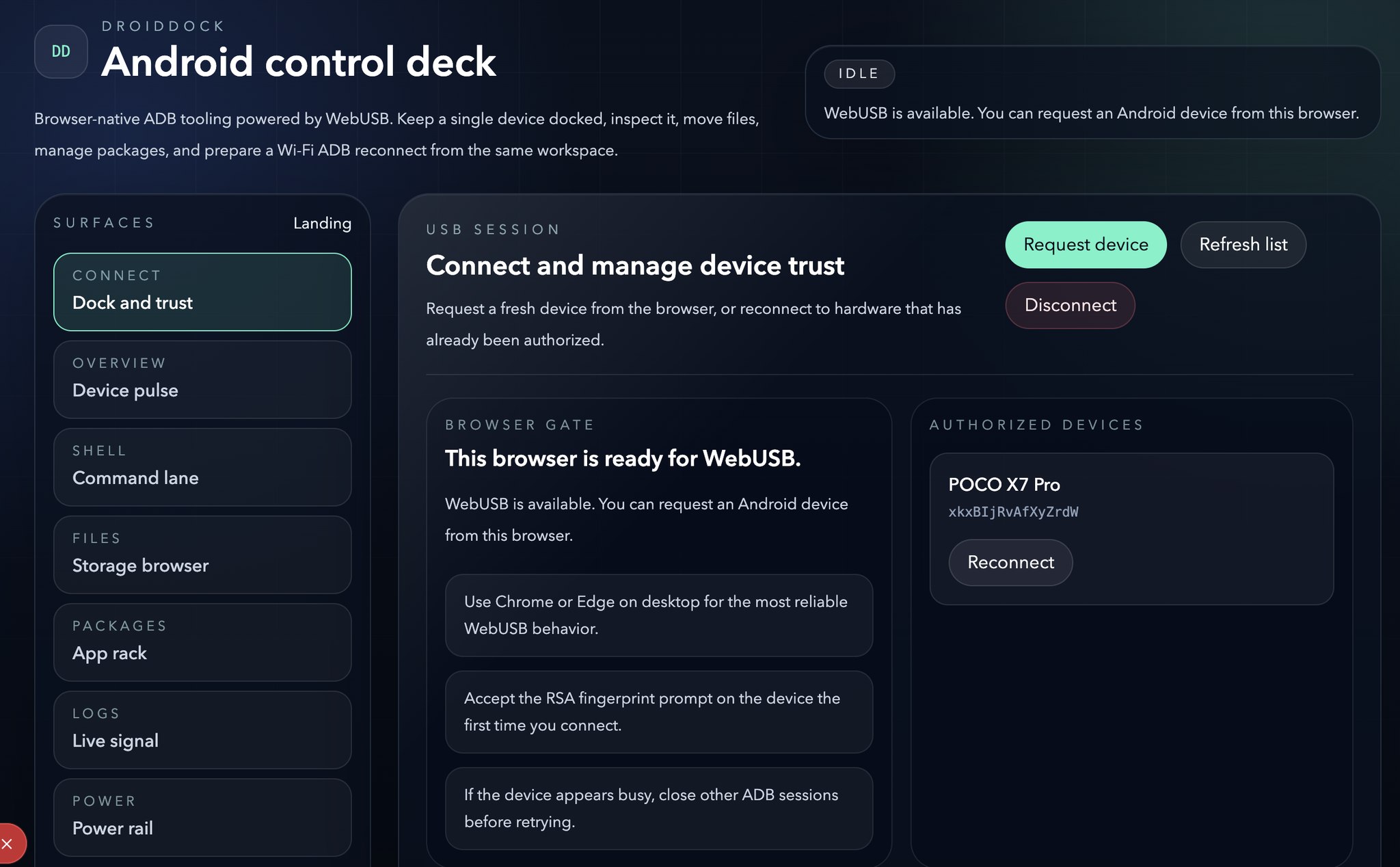Click the DROIDDOCK brand text
This screenshot has height=867, width=1400.
click(x=163, y=26)
